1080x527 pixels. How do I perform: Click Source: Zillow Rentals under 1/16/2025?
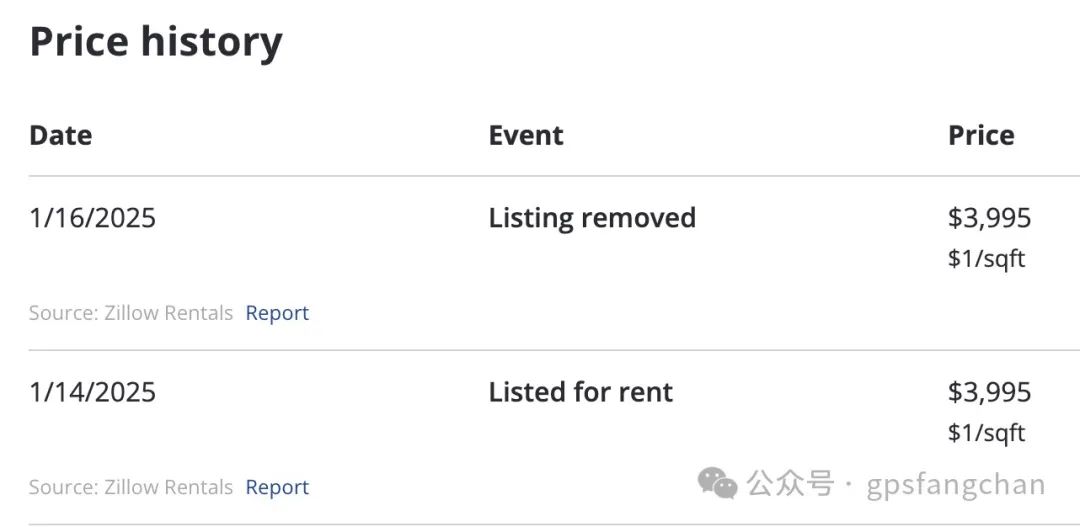[131, 313]
